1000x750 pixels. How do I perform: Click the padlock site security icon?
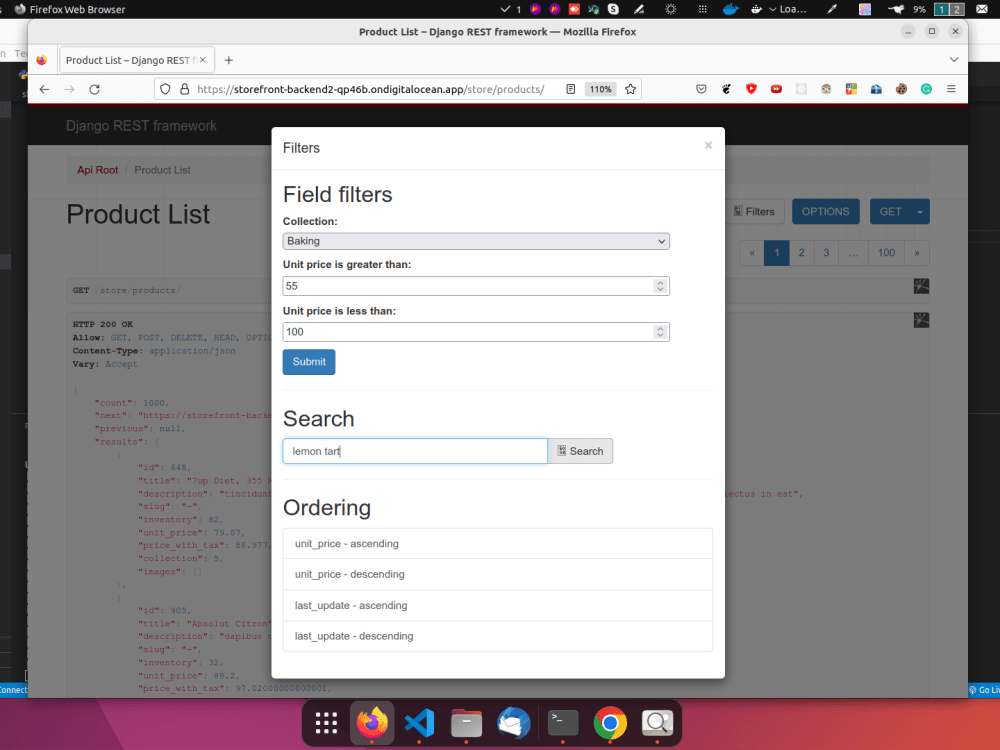click(x=184, y=89)
